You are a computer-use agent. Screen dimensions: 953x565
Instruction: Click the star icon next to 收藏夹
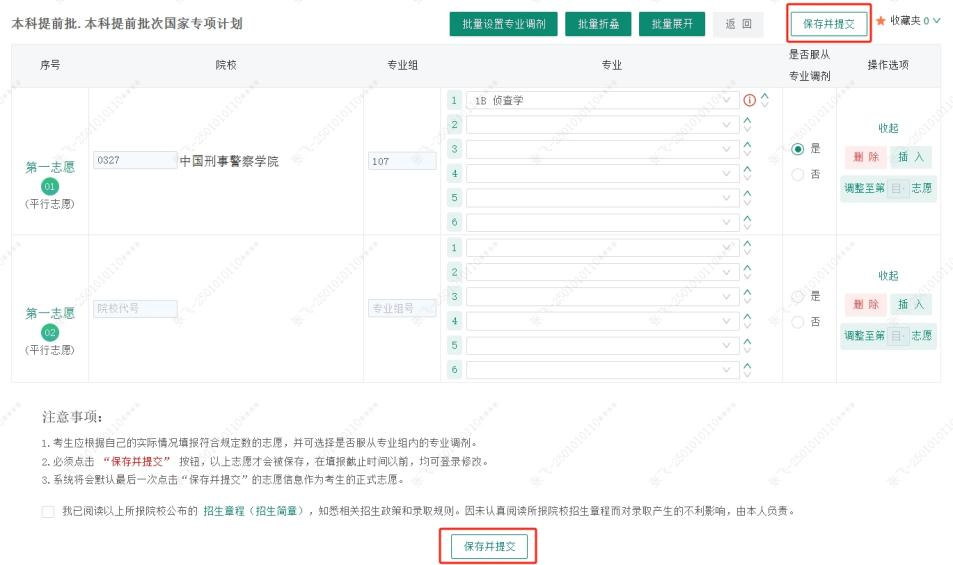coord(880,21)
